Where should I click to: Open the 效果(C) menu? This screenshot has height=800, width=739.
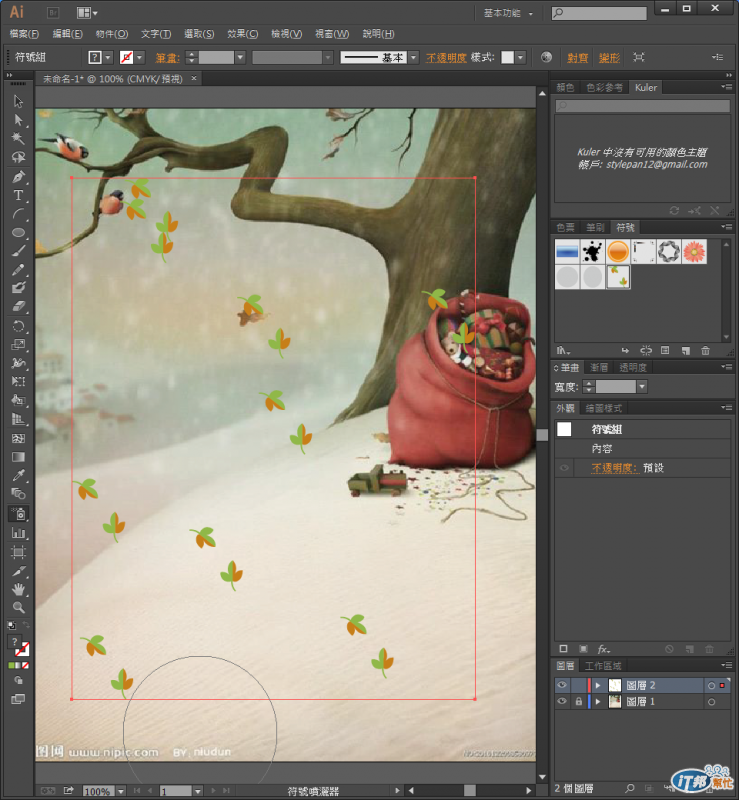(x=242, y=34)
